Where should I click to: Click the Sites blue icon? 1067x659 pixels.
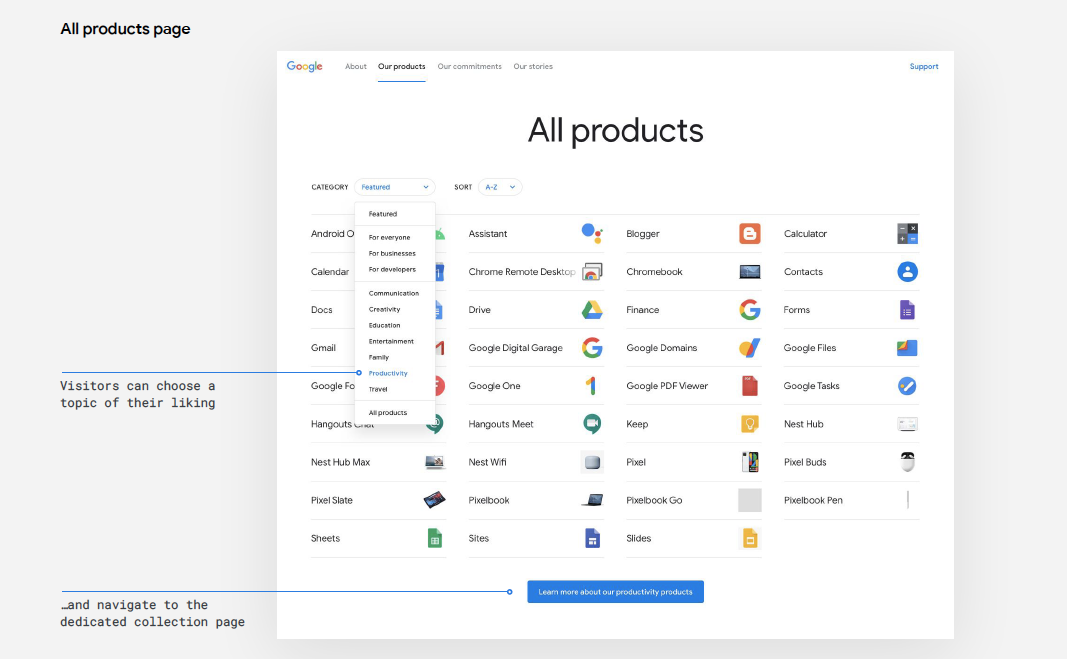click(592, 539)
